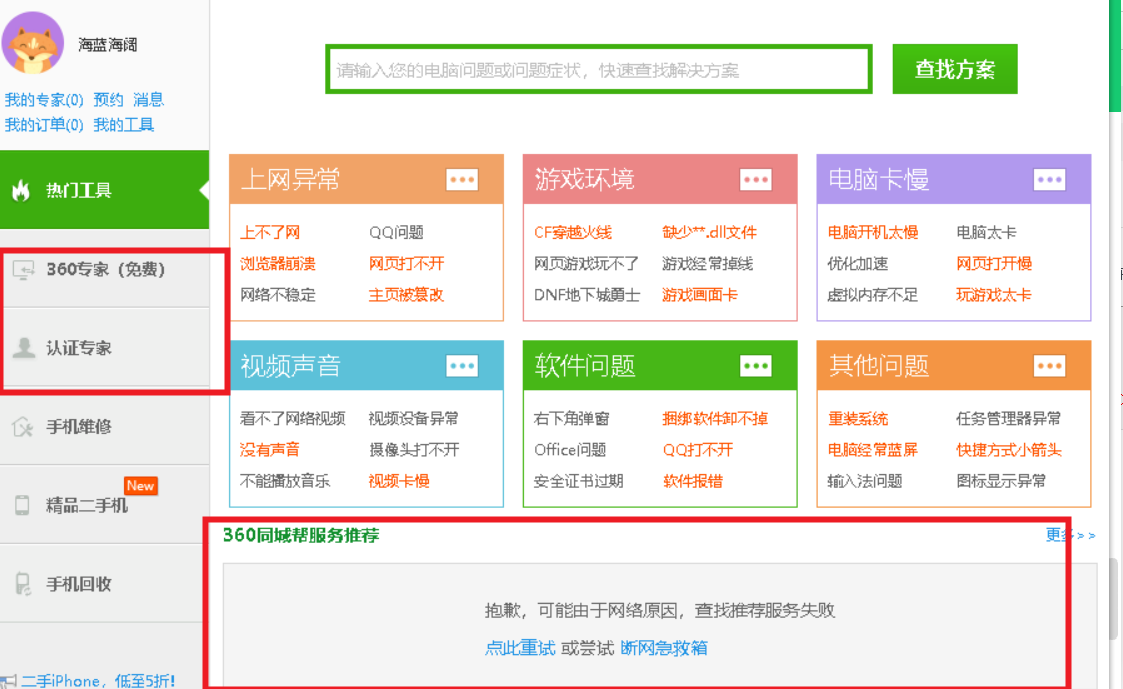The height and width of the screenshot is (689, 1123).
Task: Open 手机维修 sidebar section
Action: click(x=105, y=427)
